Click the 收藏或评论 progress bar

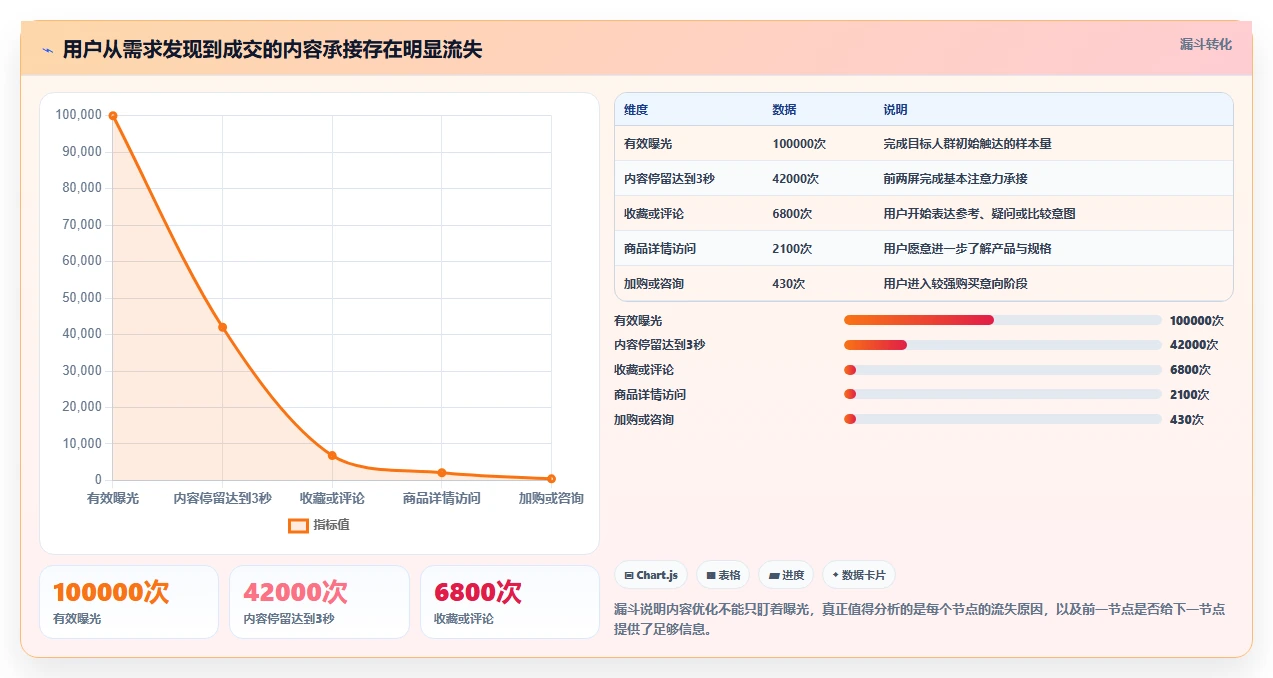point(1003,370)
